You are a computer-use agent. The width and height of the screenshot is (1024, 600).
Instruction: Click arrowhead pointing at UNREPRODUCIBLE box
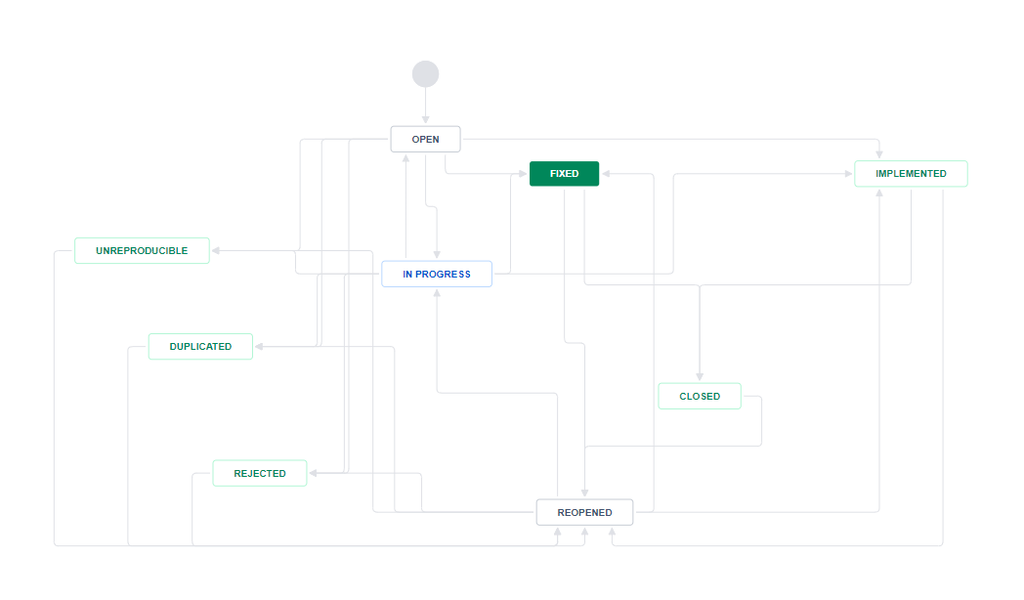[216, 251]
